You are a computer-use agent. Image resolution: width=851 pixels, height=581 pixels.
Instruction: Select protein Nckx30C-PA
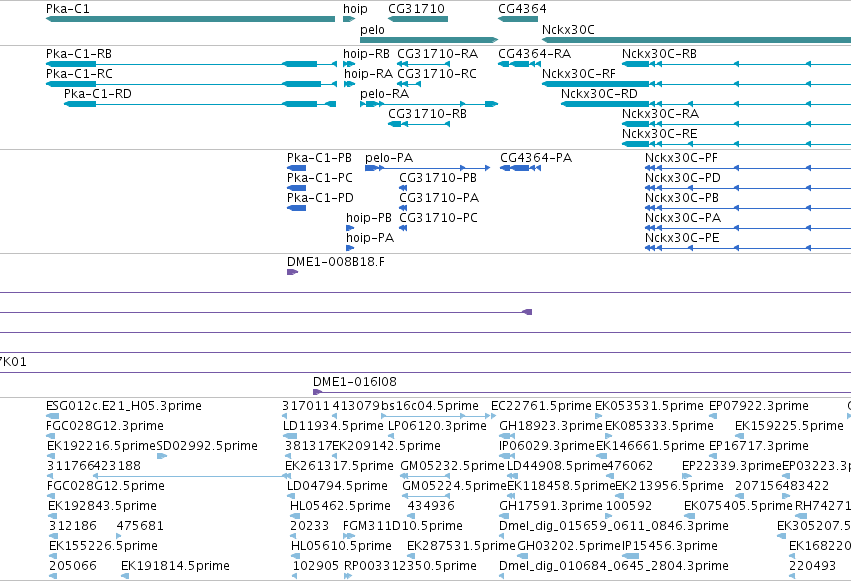748,228
